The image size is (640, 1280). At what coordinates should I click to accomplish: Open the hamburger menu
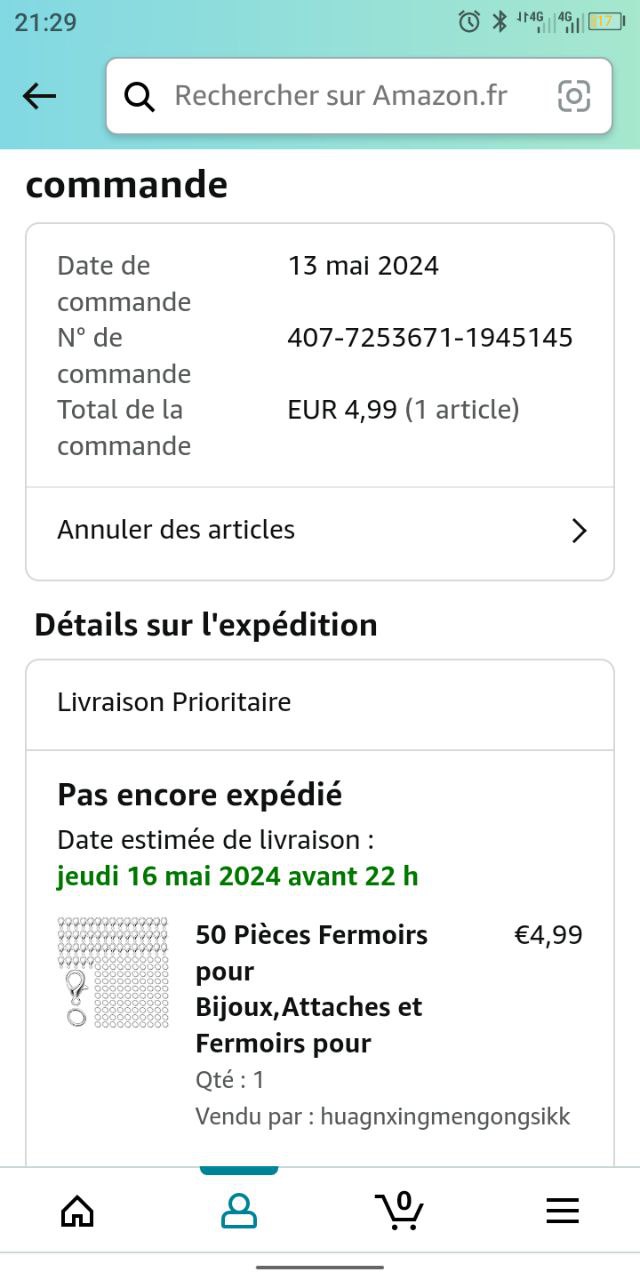562,1211
